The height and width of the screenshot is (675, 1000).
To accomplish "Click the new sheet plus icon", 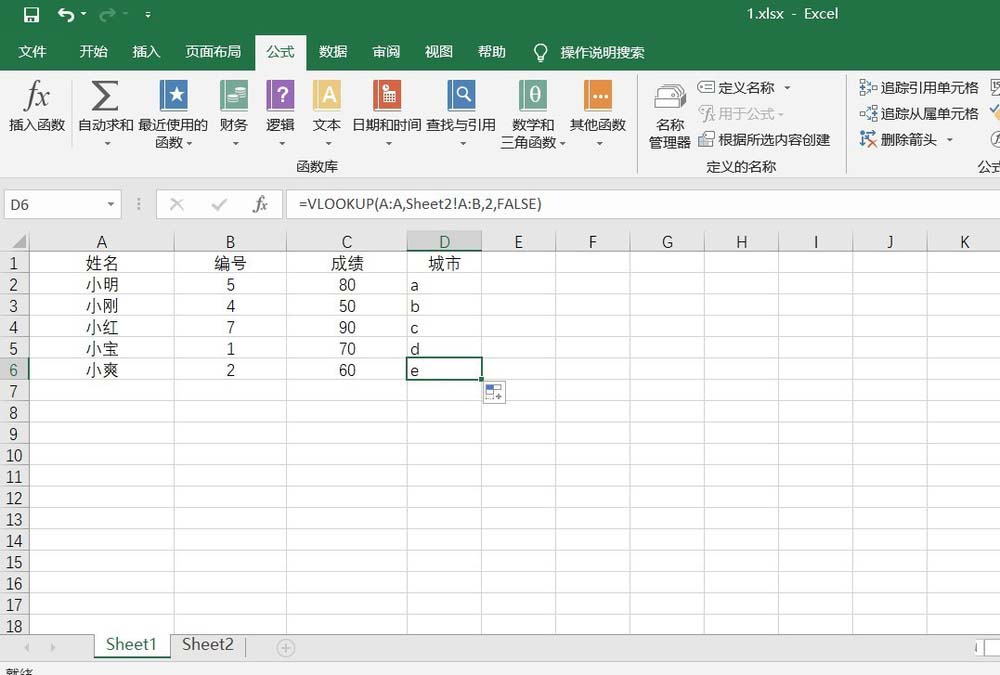I will tap(286, 648).
